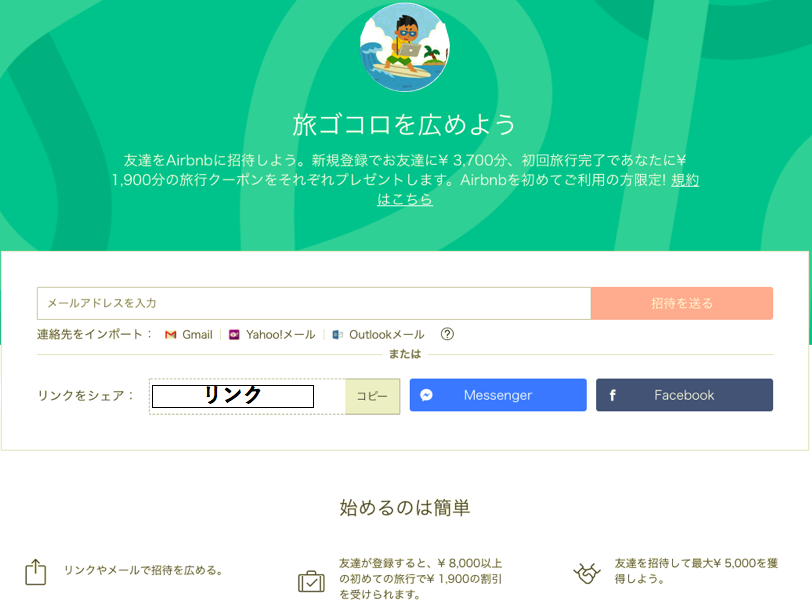
Task: Click the 友達を招待して最大¥ 5,000 text
Action: pyautogui.click(x=696, y=571)
